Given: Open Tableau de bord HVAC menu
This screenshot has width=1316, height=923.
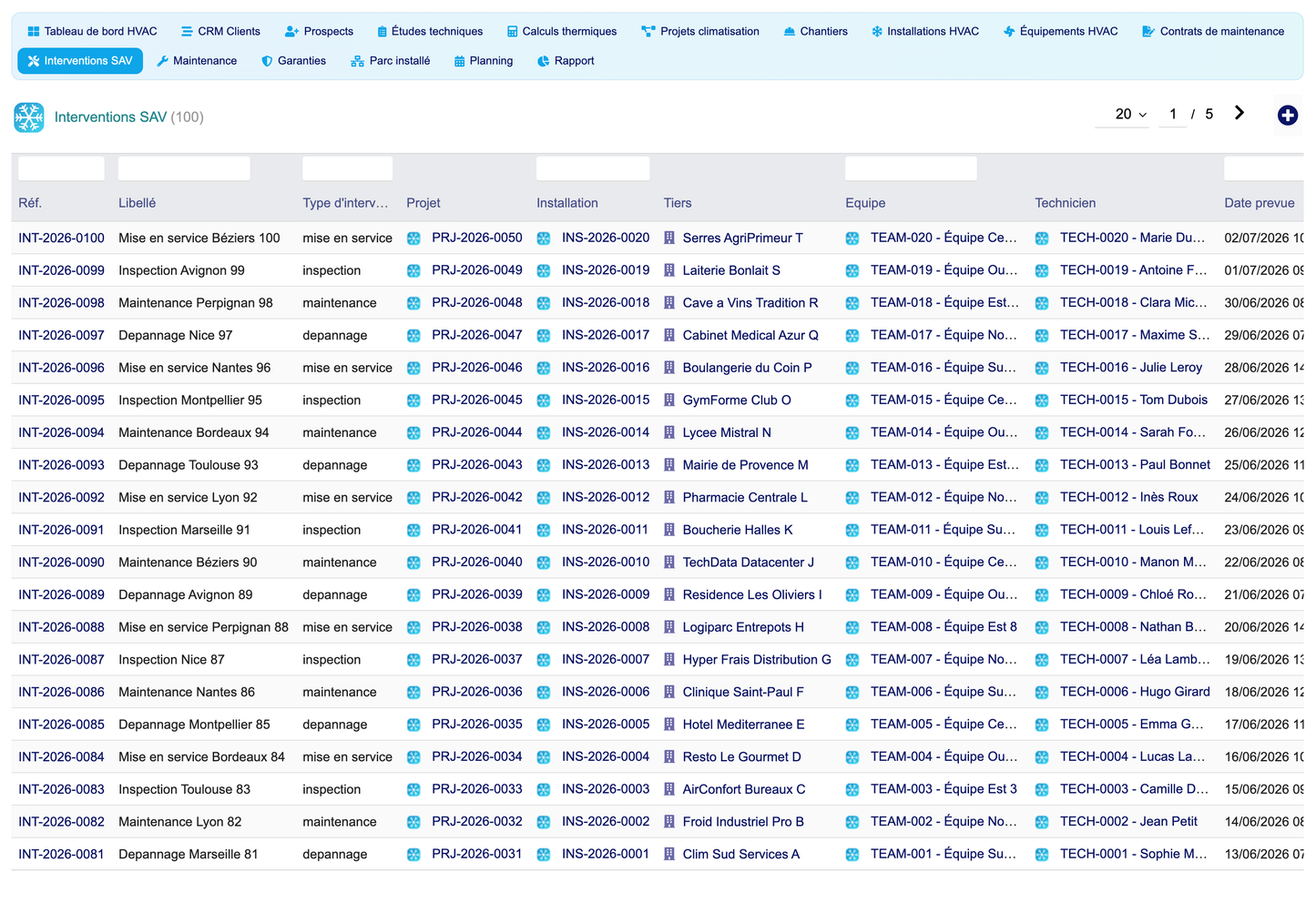Looking at the screenshot, I should click(x=92, y=31).
